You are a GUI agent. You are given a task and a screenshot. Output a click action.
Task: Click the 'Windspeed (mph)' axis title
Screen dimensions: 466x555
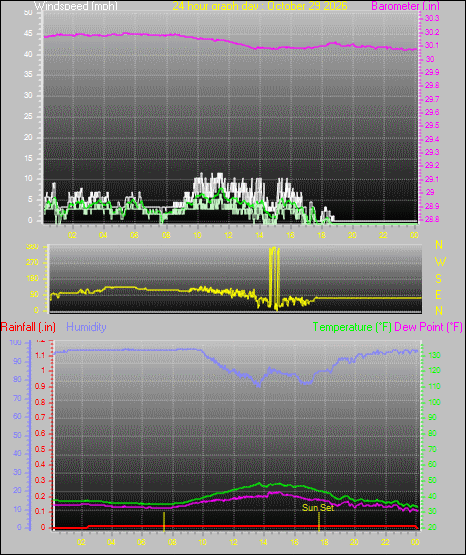coord(76,6)
